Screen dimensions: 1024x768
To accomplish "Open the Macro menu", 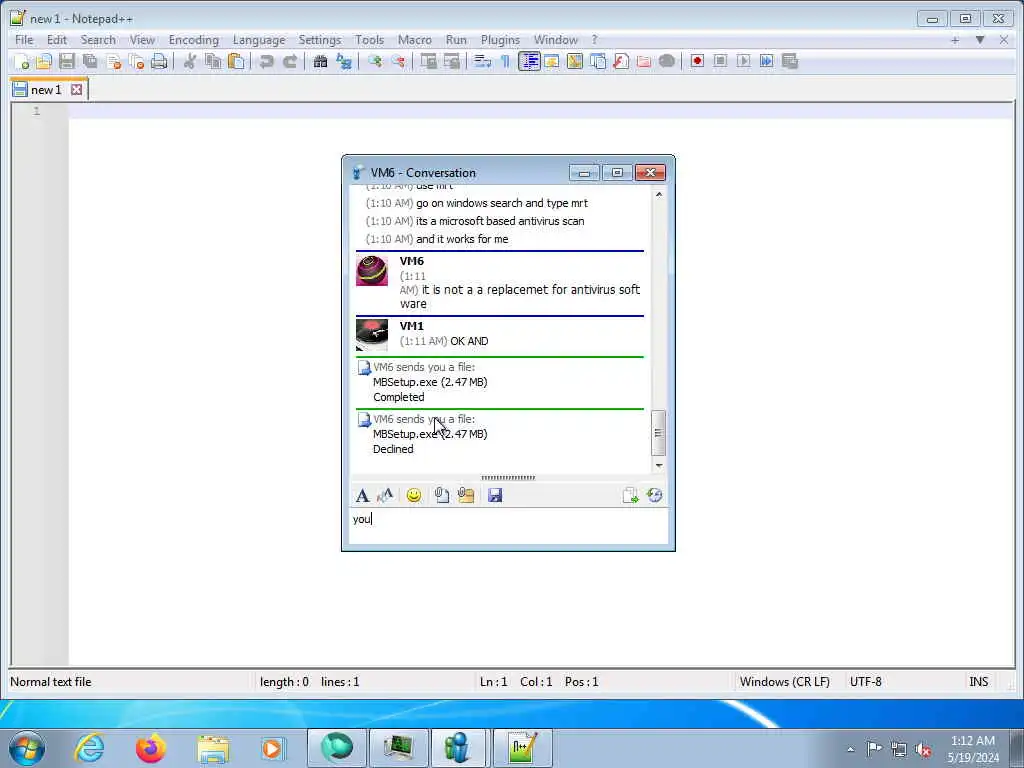I will click(415, 40).
